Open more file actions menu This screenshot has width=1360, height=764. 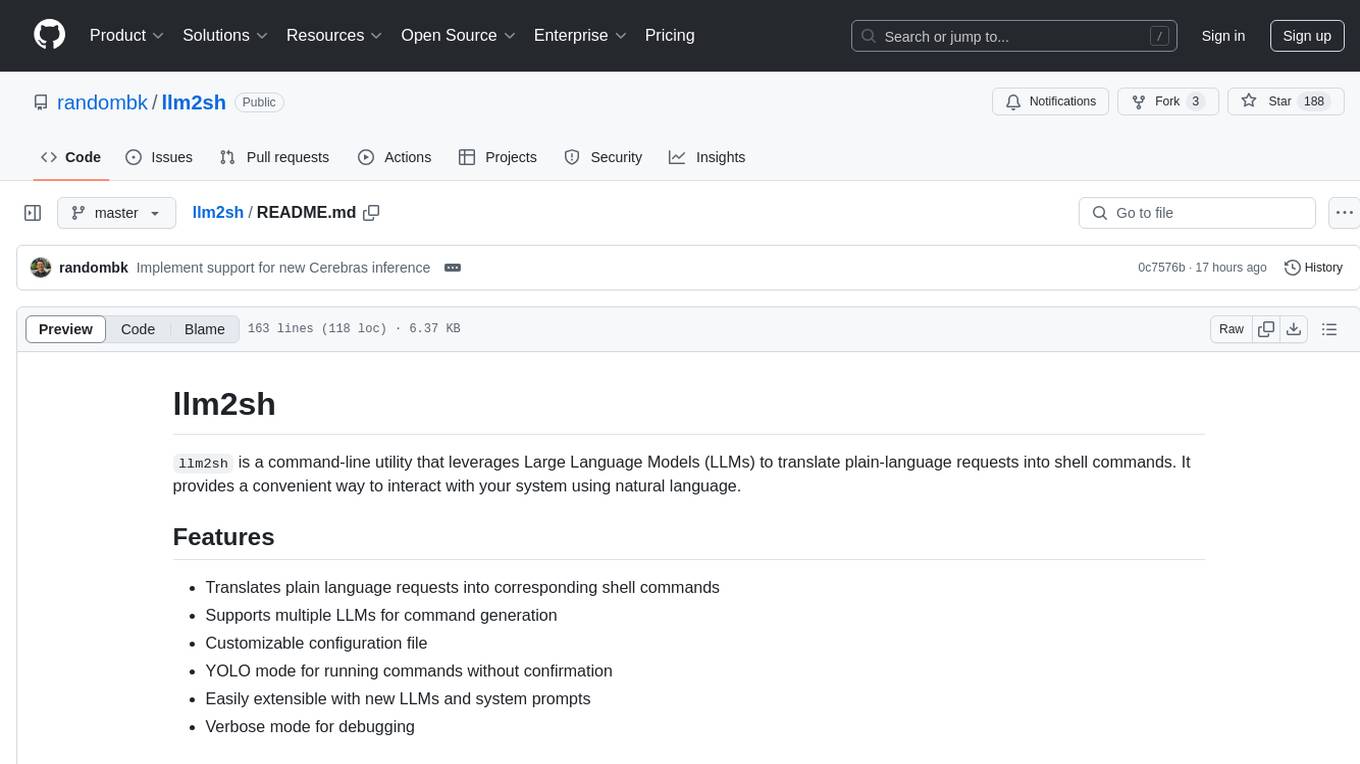[1344, 213]
